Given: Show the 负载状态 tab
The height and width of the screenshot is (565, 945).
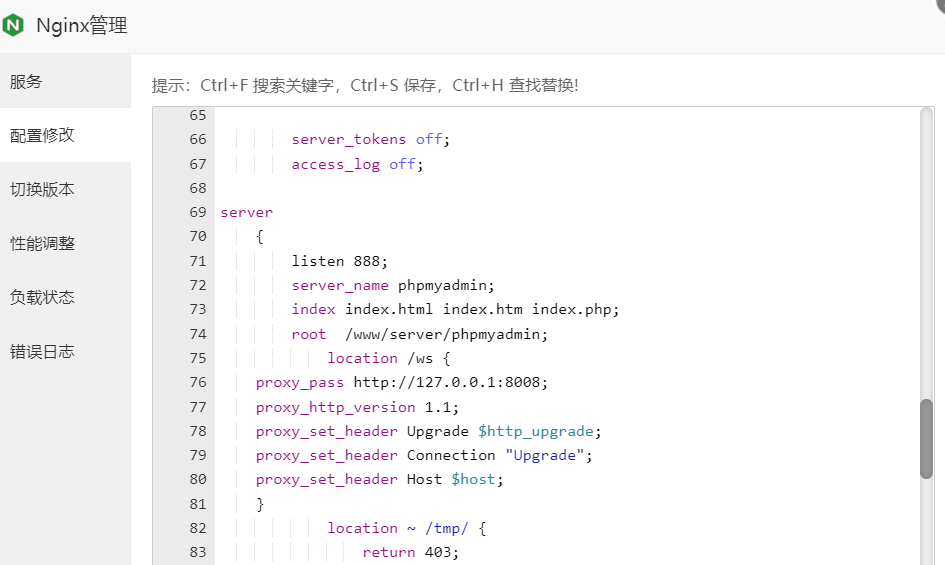Looking at the screenshot, I should 42,297.
